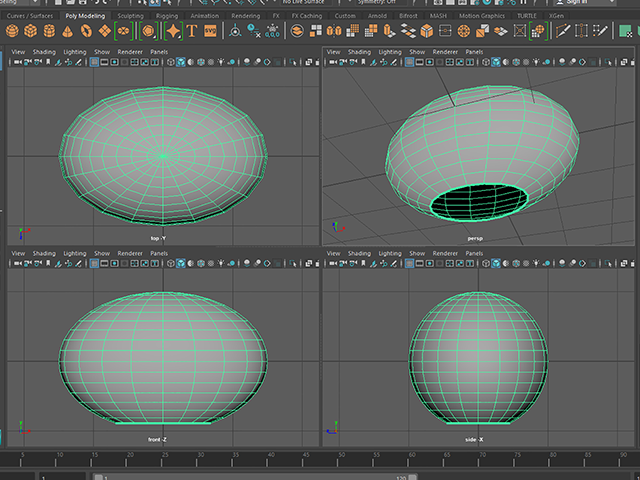This screenshot has height=480, width=640.
Task: Open the Bifrost shelf tab
Action: (408, 16)
